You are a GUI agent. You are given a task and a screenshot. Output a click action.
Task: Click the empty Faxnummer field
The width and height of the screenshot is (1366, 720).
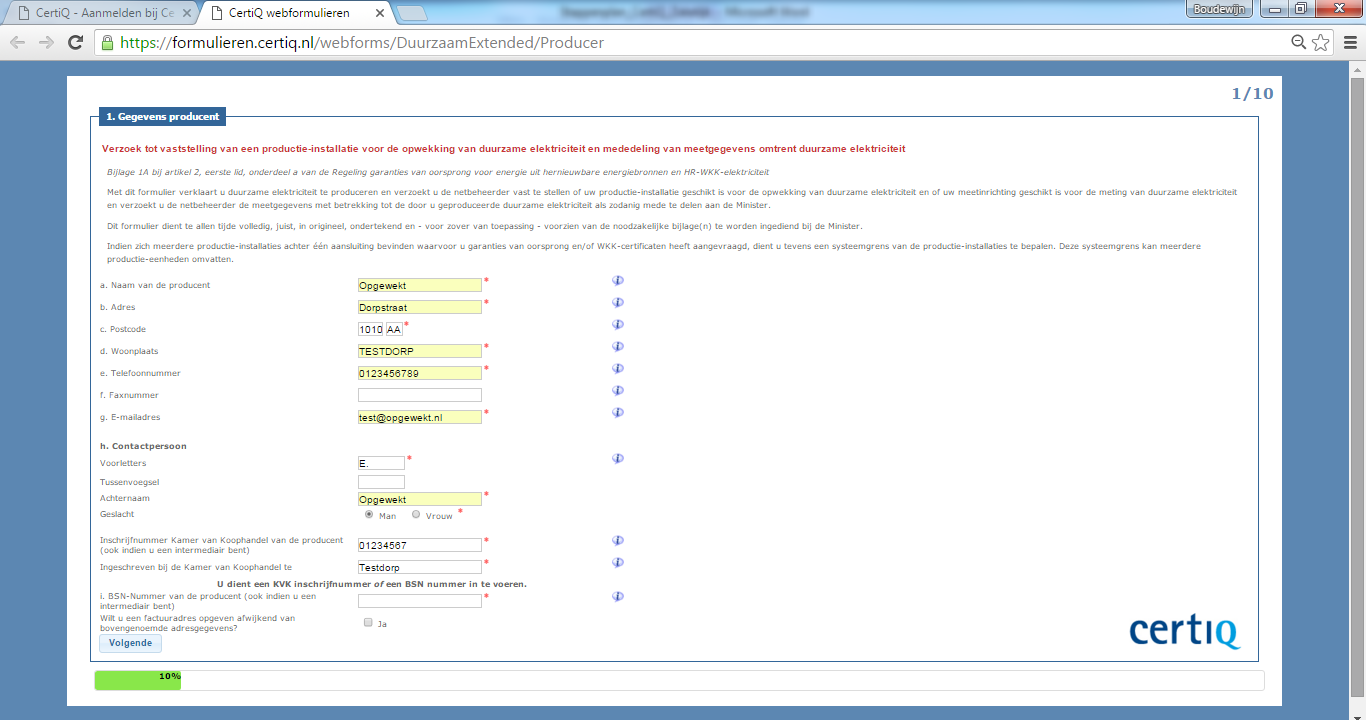(x=420, y=395)
